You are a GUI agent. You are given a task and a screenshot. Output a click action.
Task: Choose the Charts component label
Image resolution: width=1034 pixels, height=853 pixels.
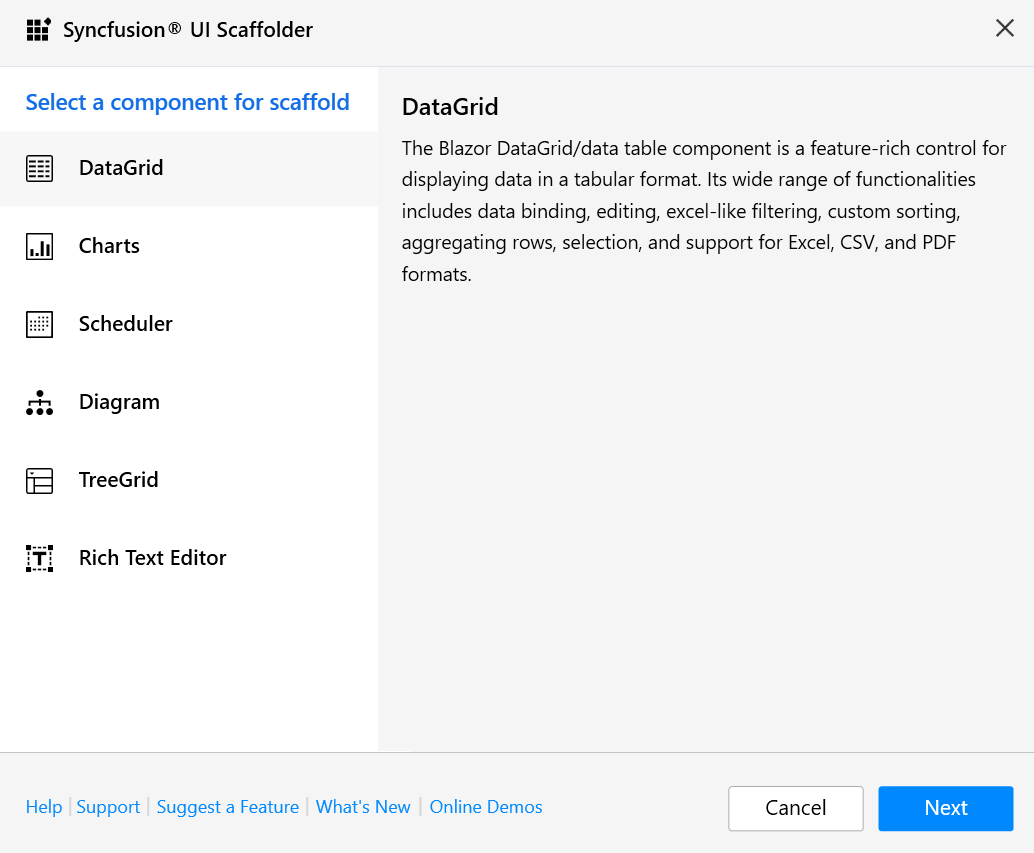109,246
